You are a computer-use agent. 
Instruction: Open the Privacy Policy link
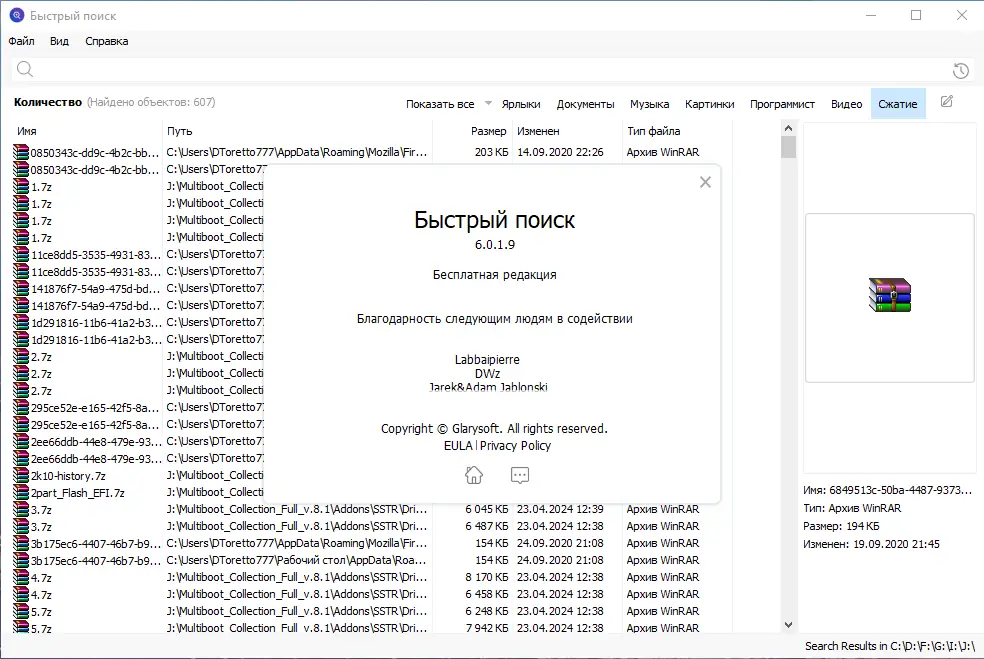click(x=515, y=446)
